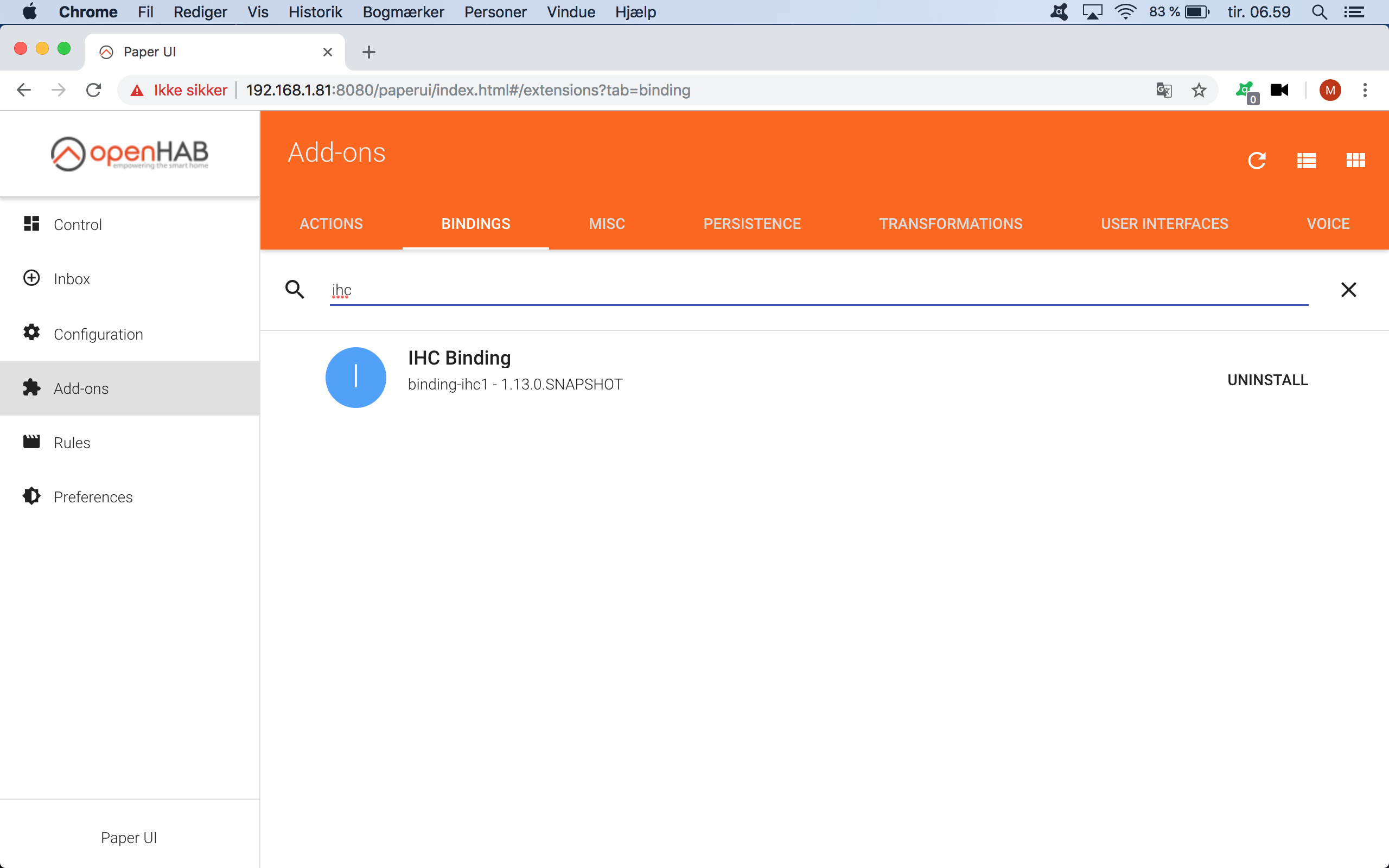This screenshot has width=1389, height=868.
Task: Open the Chrome profile avatar M
Action: [1330, 90]
